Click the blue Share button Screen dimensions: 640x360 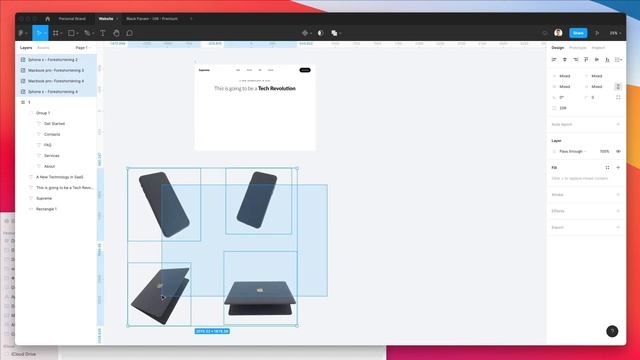(x=578, y=33)
